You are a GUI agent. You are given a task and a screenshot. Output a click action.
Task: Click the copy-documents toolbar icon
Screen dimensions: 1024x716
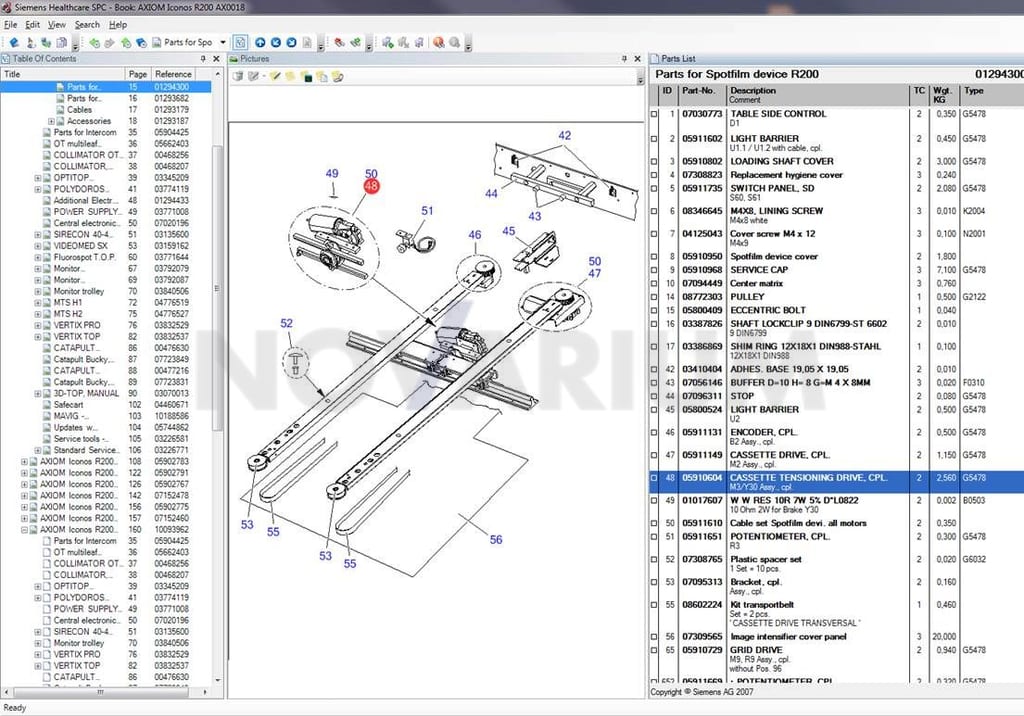click(61, 42)
